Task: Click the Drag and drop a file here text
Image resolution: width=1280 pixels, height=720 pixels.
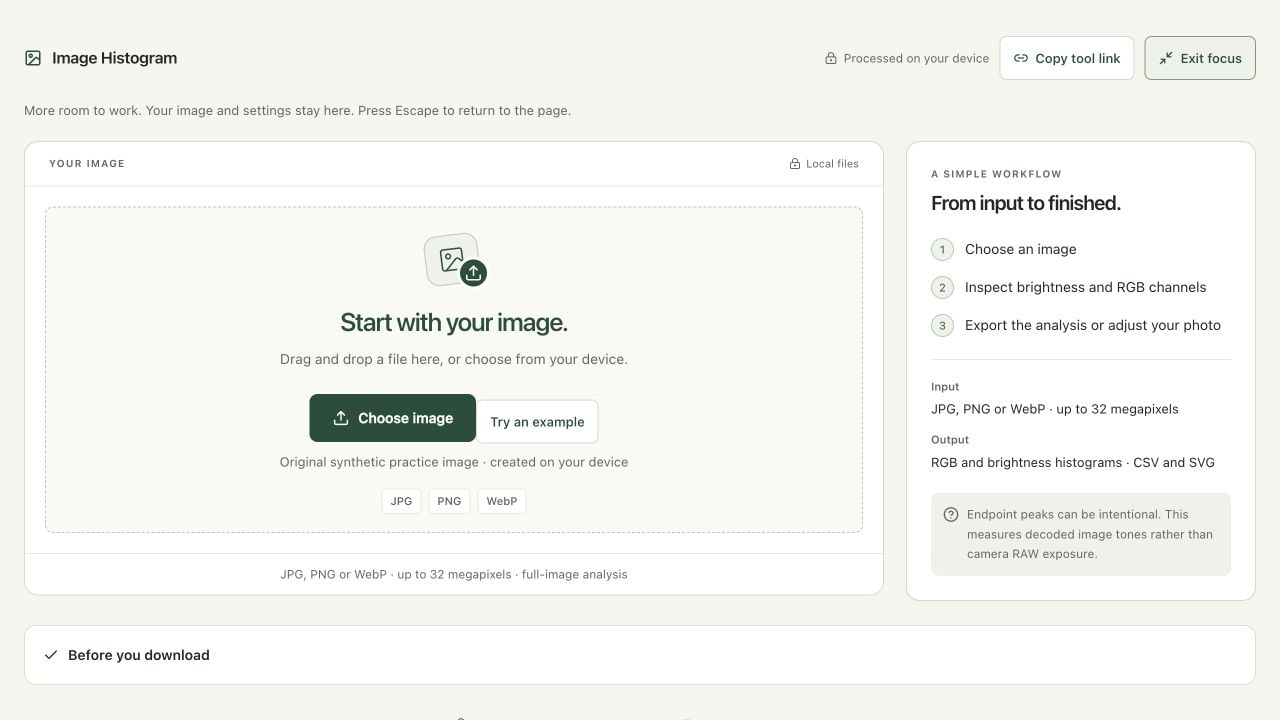Action: [x=454, y=359]
